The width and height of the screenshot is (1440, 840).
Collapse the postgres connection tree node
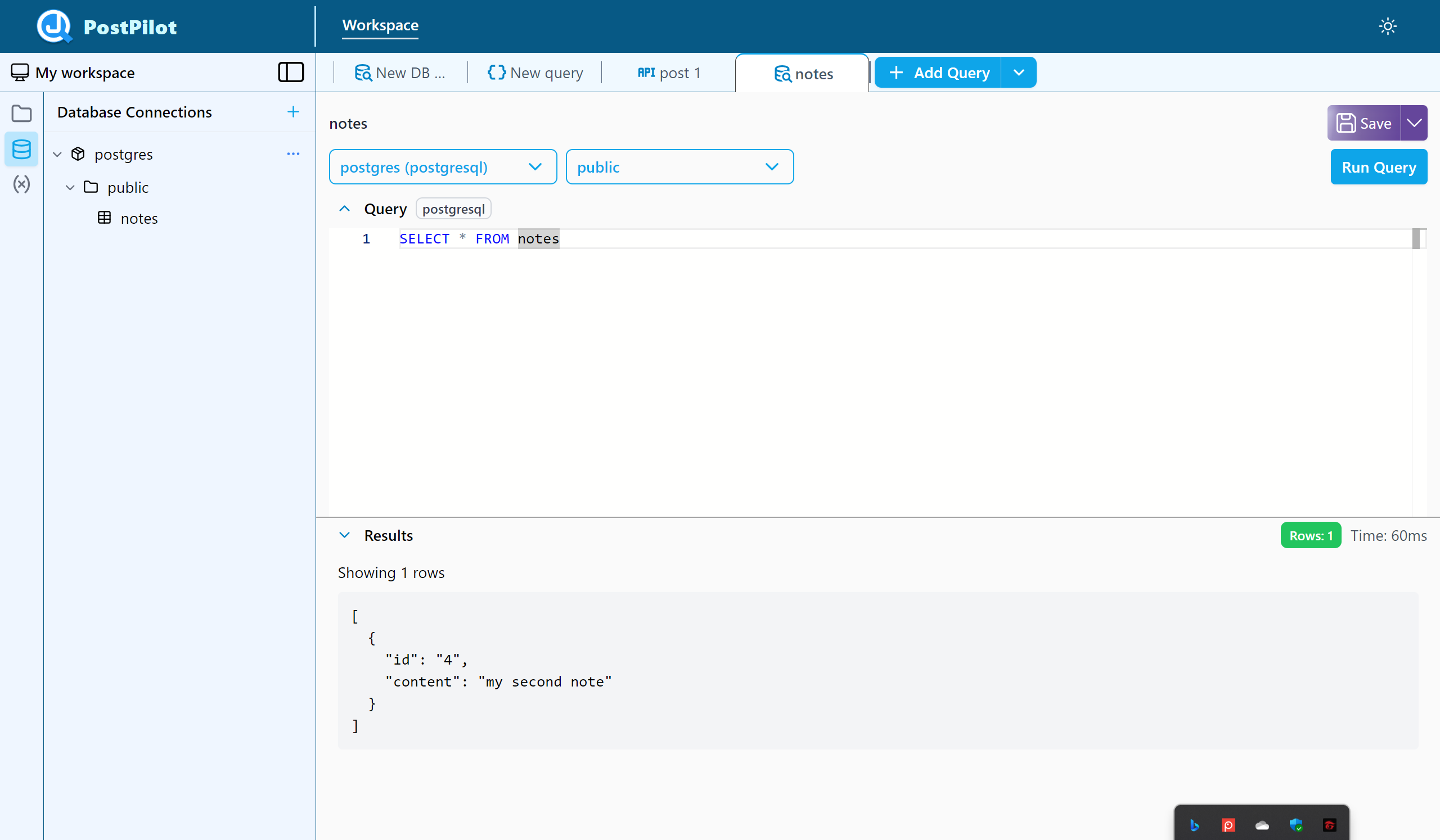pyautogui.click(x=57, y=155)
